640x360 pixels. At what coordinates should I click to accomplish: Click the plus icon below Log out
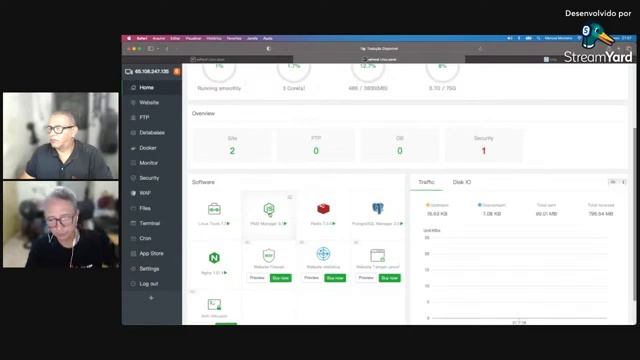[x=151, y=298]
